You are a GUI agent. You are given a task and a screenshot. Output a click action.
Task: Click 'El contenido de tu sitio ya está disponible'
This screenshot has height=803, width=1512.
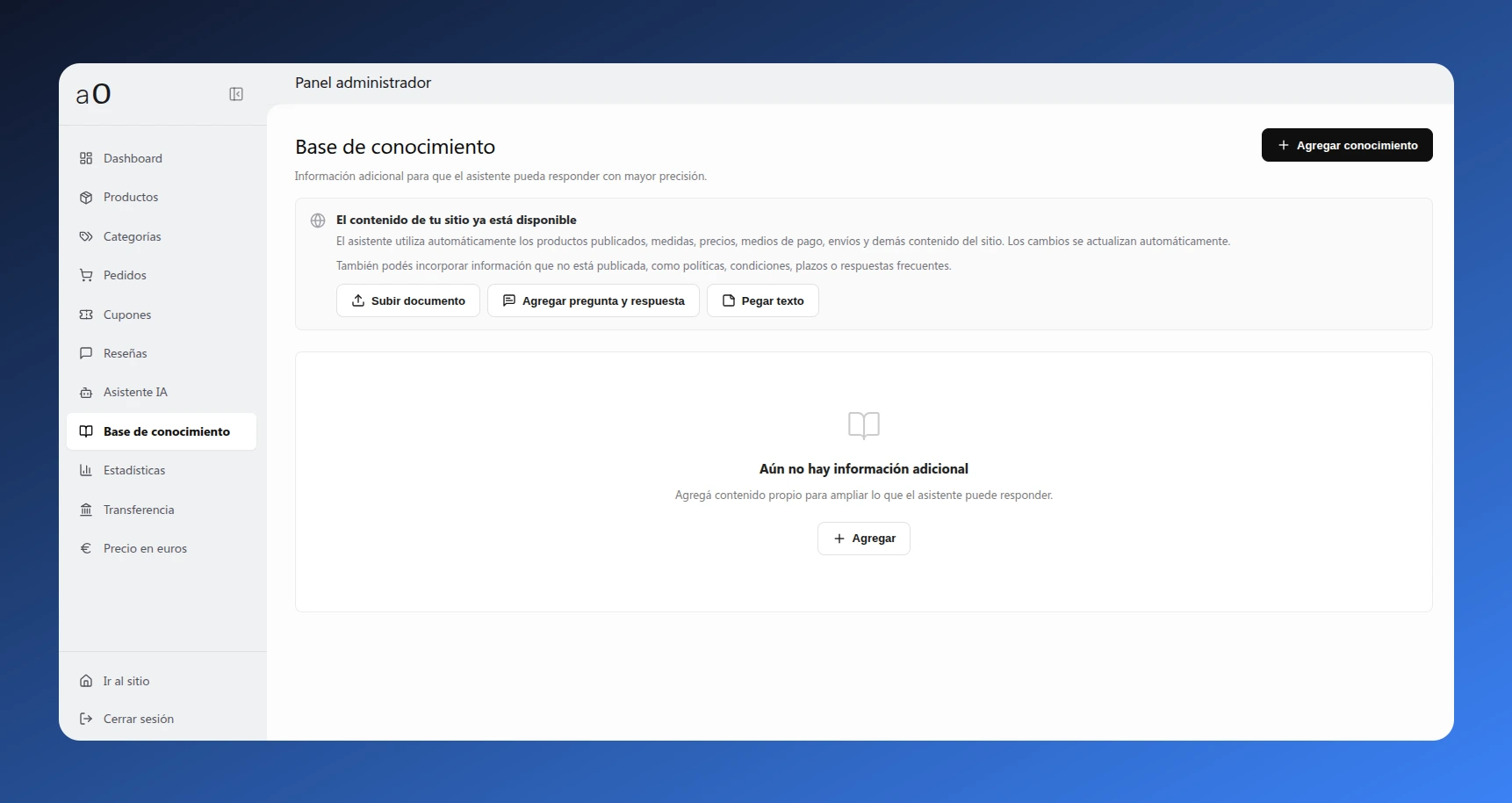(457, 221)
